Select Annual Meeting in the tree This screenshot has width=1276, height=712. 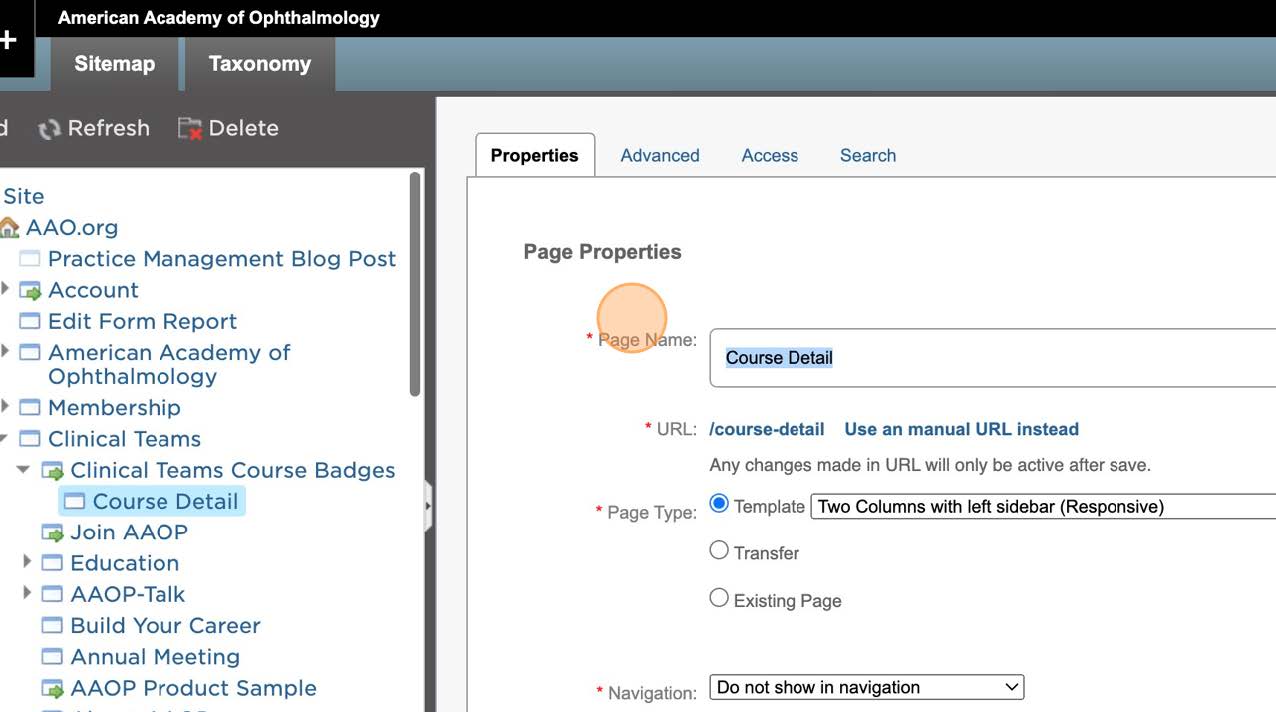(x=155, y=657)
